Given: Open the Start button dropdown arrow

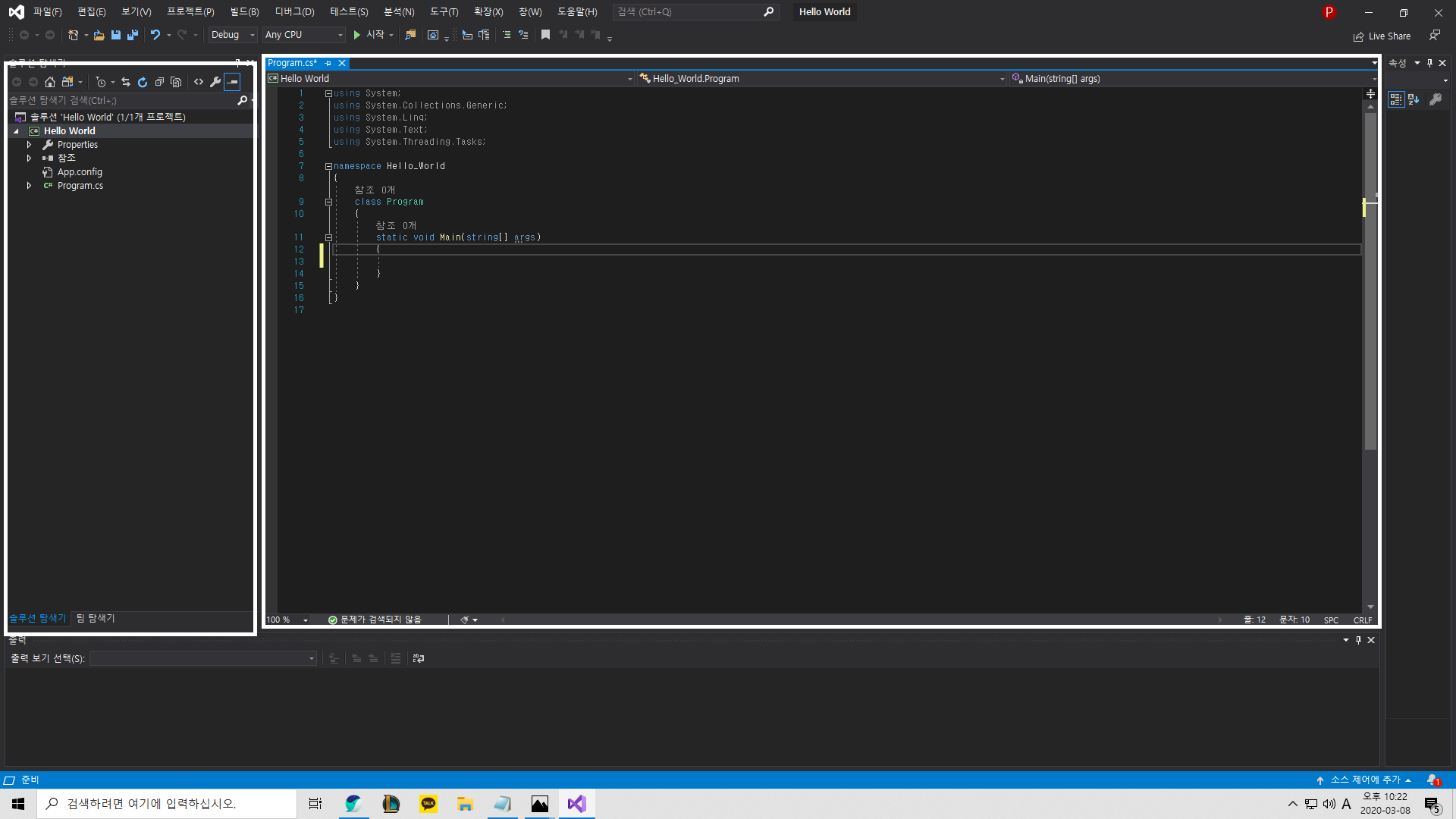Looking at the screenshot, I should click(x=391, y=35).
